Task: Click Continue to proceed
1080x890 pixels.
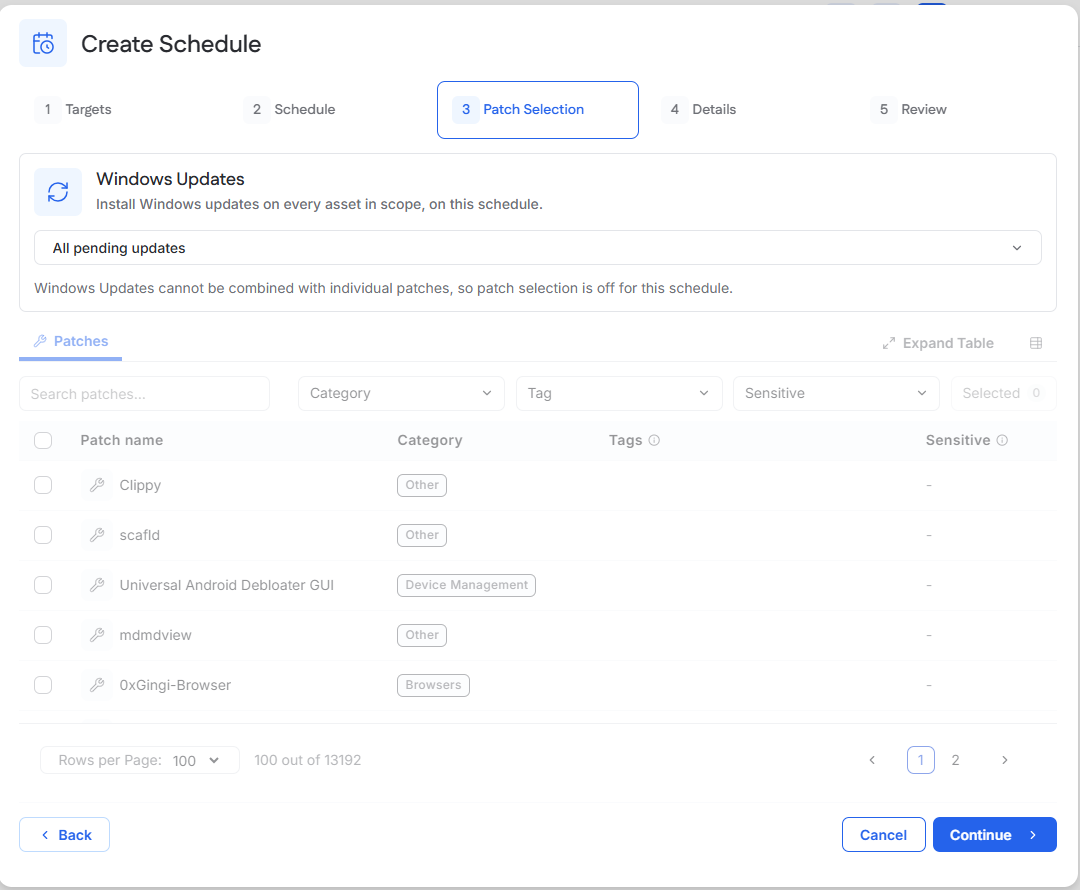Action: 995,835
